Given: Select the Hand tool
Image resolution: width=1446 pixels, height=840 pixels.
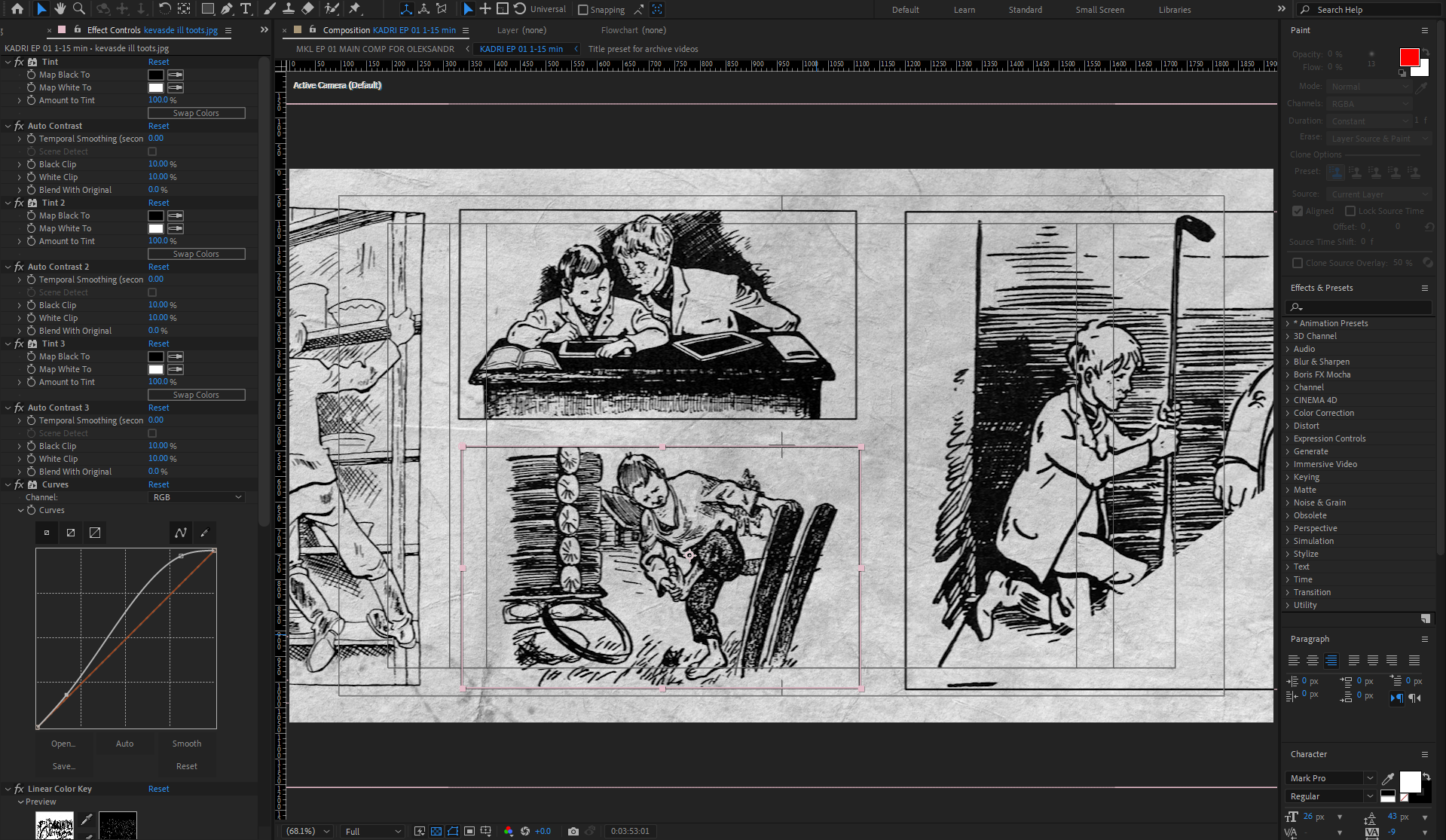Looking at the screenshot, I should pyautogui.click(x=60, y=9).
